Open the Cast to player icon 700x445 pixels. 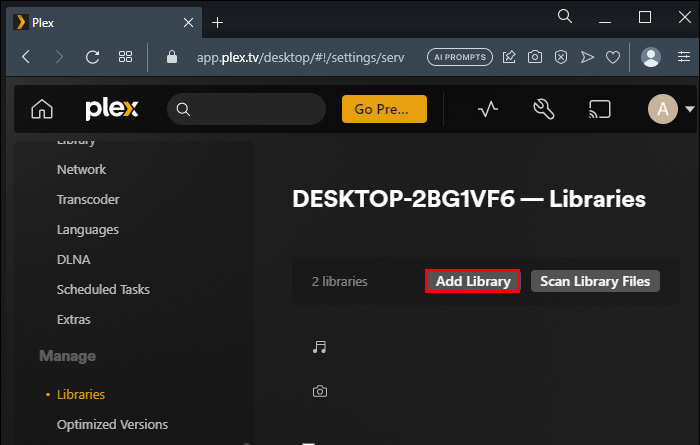(600, 109)
